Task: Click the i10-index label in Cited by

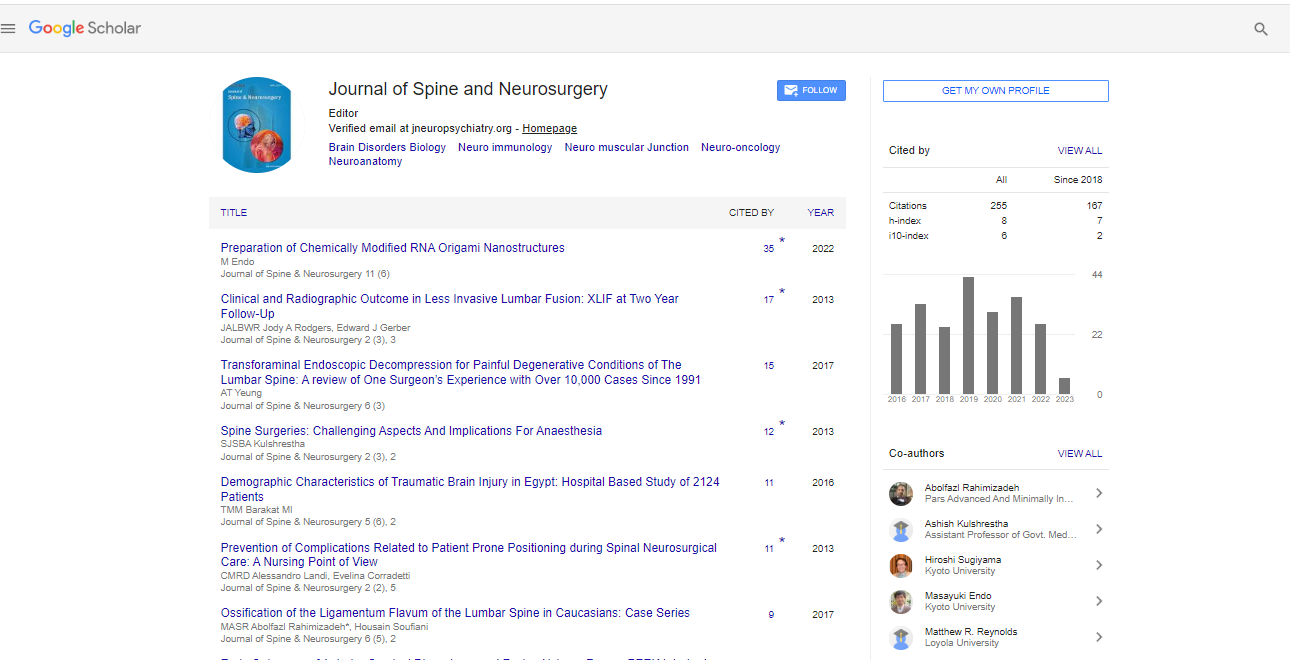Action: [x=909, y=236]
